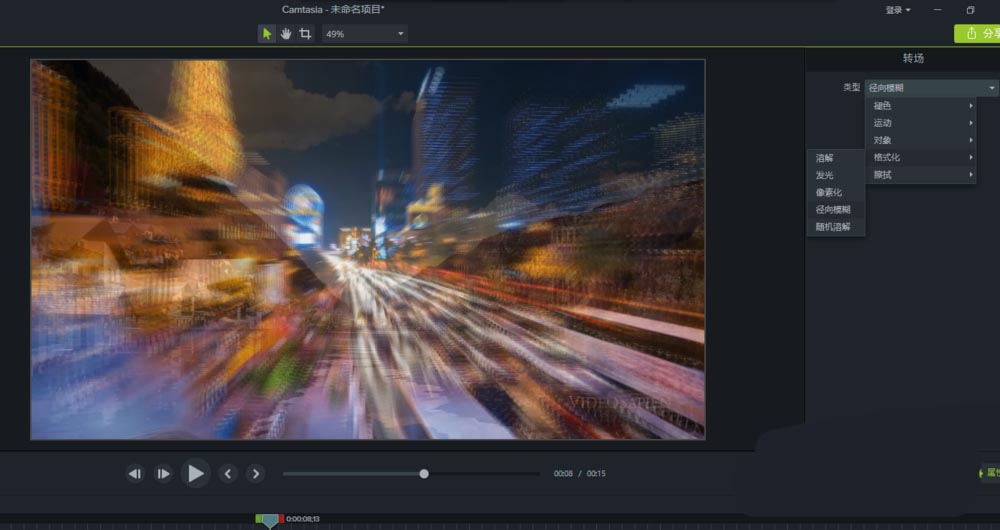Open the 登录 sign-in menu
This screenshot has width=1000, height=530.
click(x=898, y=10)
